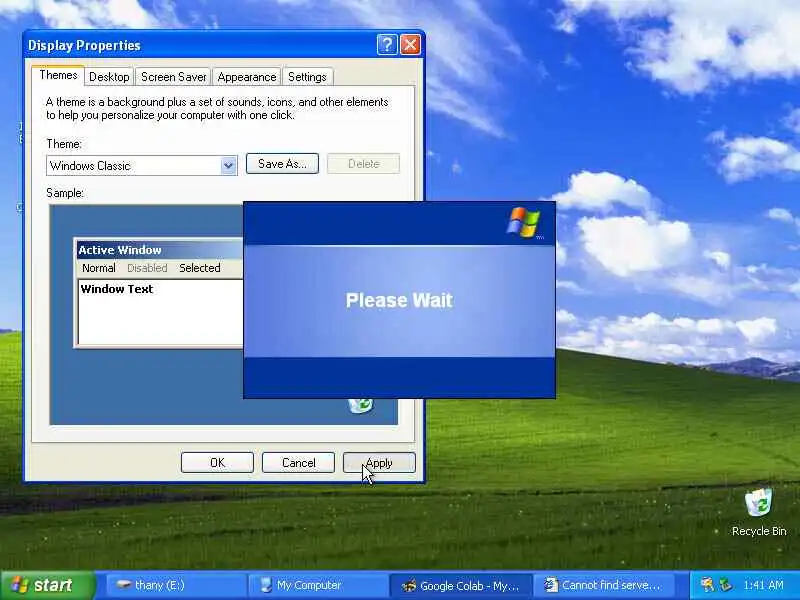Image resolution: width=800 pixels, height=600 pixels.
Task: Click the Recycle Bin icon in theme sample
Action: 361,406
